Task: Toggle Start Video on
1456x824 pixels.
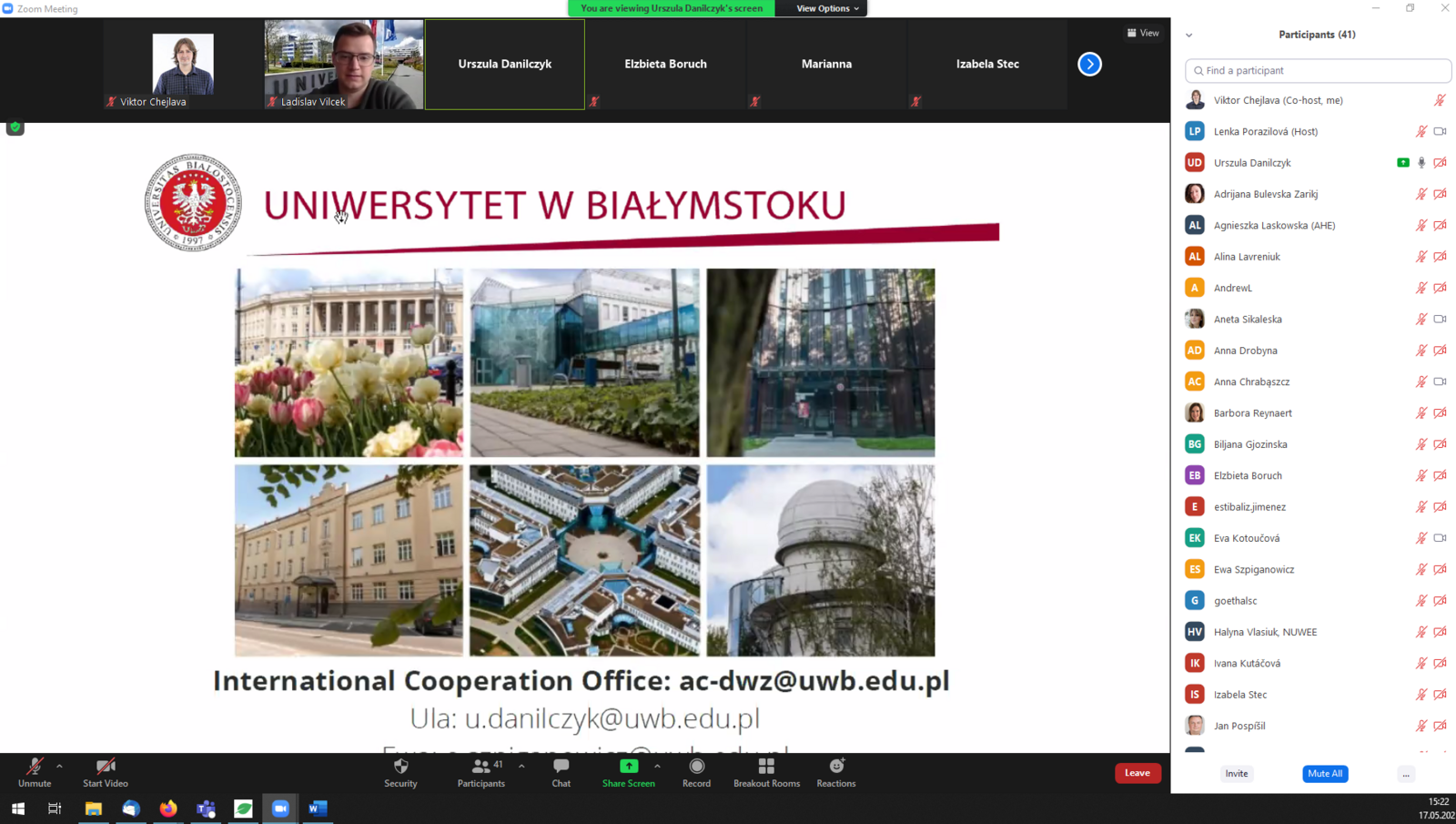Action: [106, 767]
